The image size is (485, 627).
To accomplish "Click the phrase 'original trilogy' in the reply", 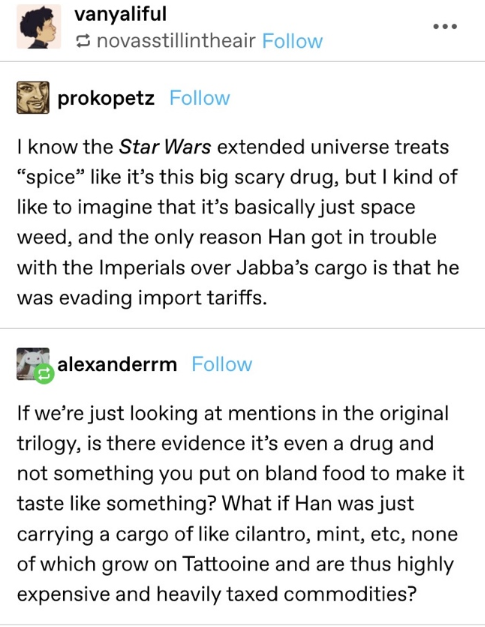I will [233, 429].
